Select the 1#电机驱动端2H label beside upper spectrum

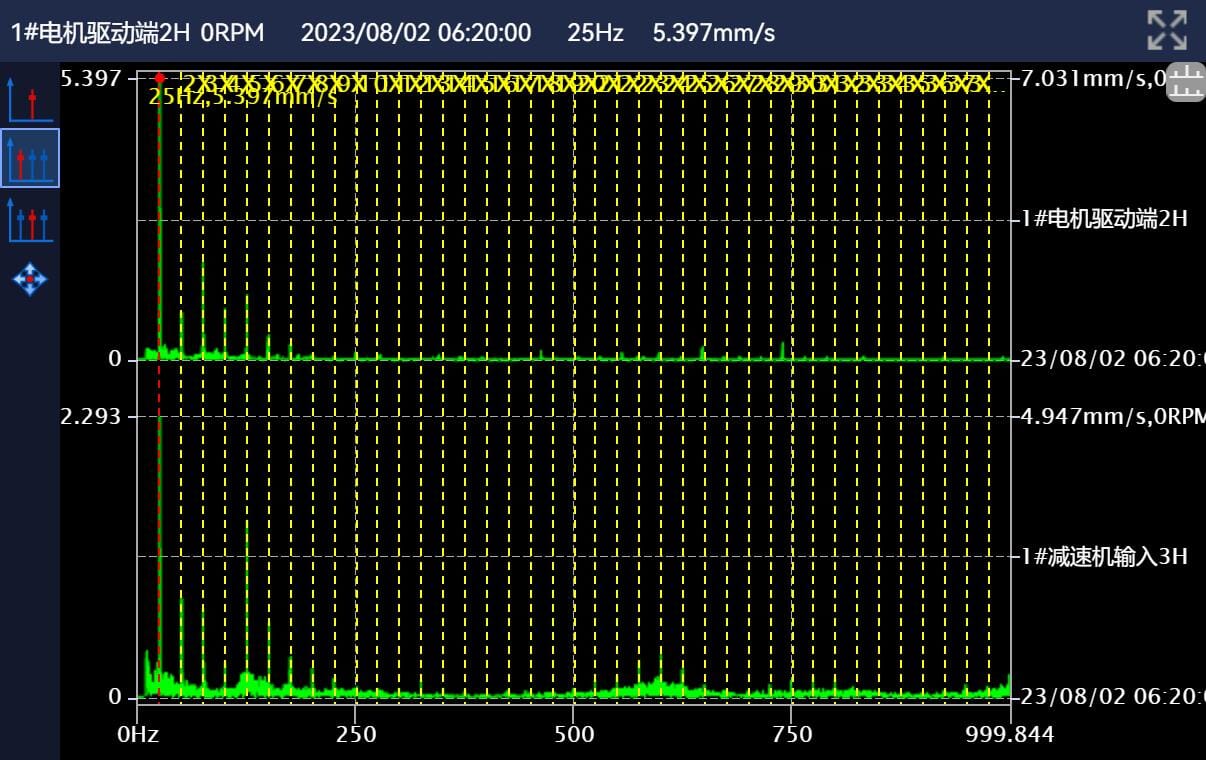[1104, 219]
